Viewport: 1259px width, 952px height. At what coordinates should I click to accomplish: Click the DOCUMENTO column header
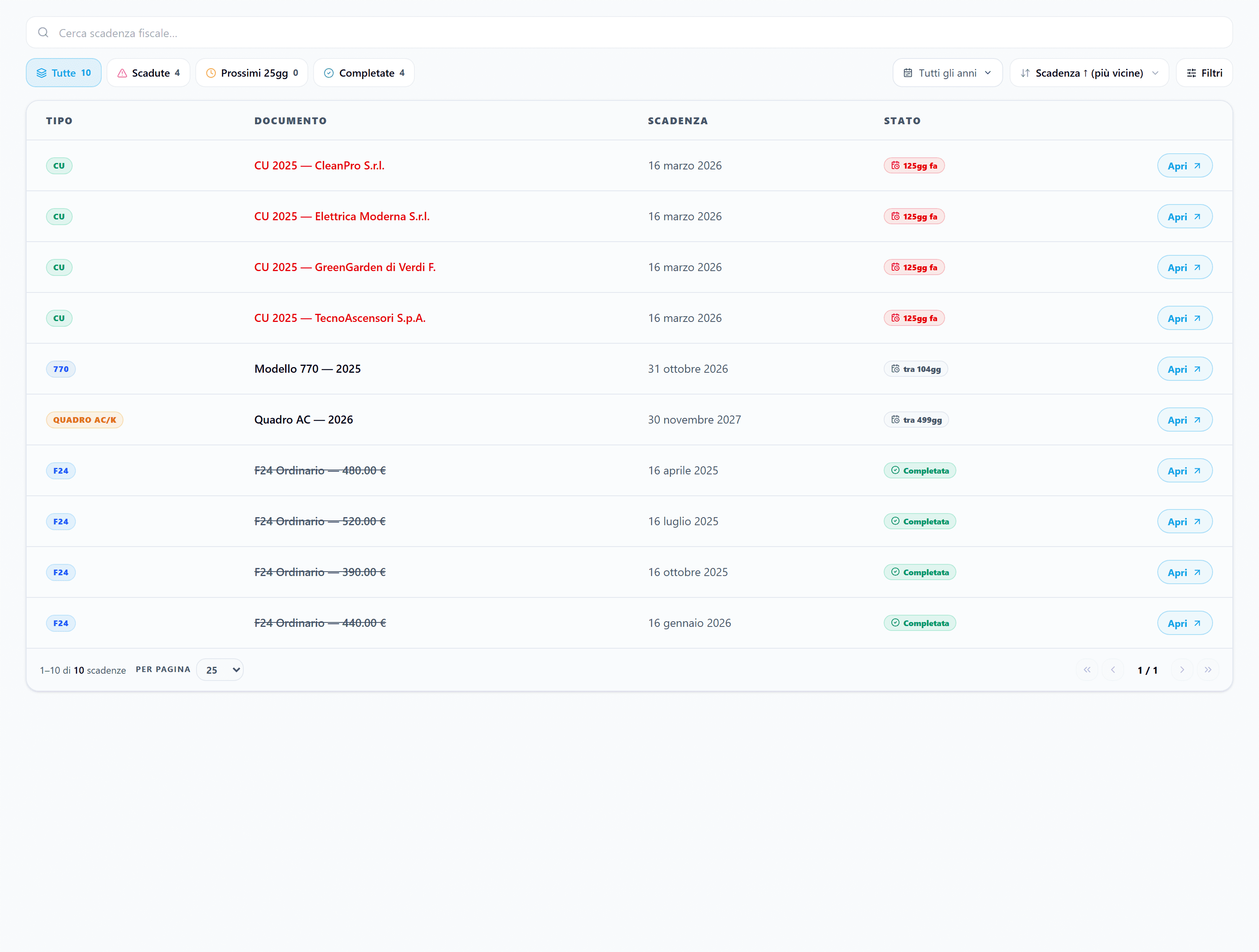[290, 121]
